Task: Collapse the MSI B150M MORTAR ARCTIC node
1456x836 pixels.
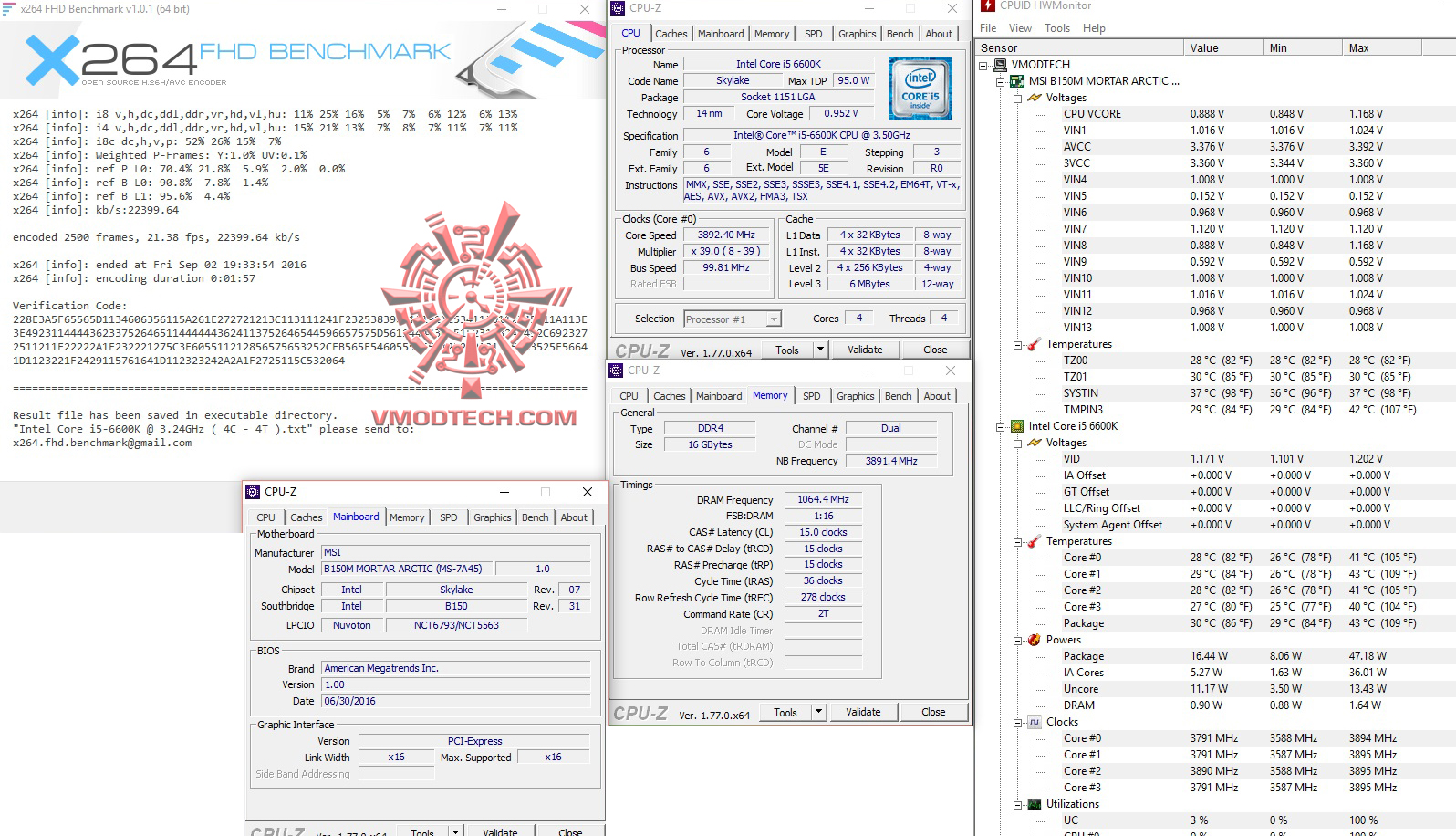Action: (1000, 81)
